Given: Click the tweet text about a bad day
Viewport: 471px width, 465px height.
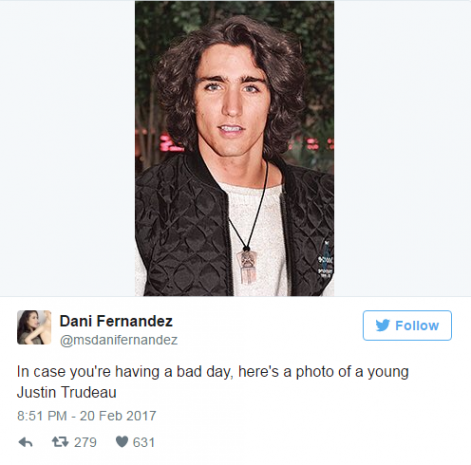Looking at the screenshot, I should coord(213,381).
